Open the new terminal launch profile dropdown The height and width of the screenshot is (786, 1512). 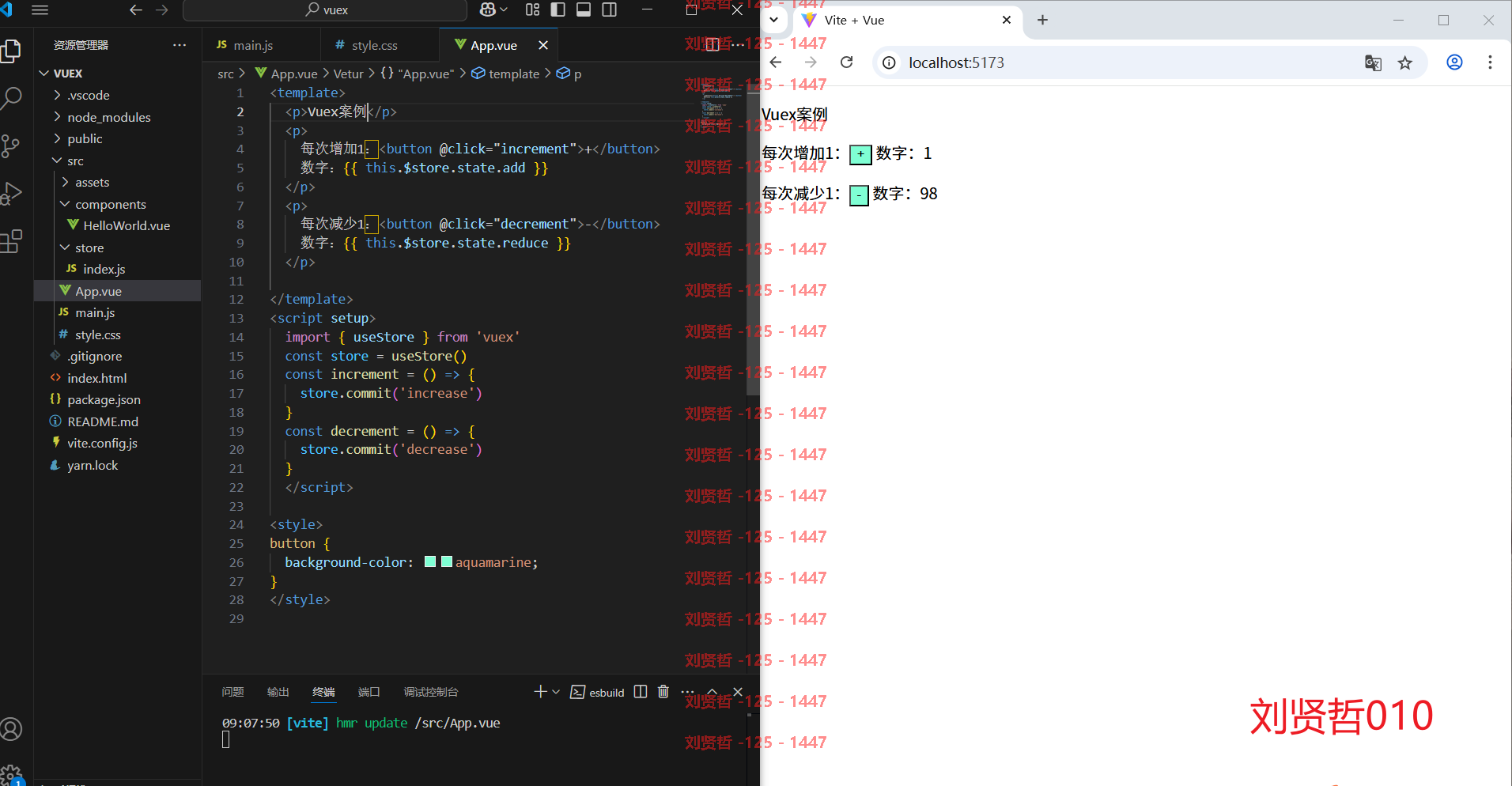(x=556, y=692)
